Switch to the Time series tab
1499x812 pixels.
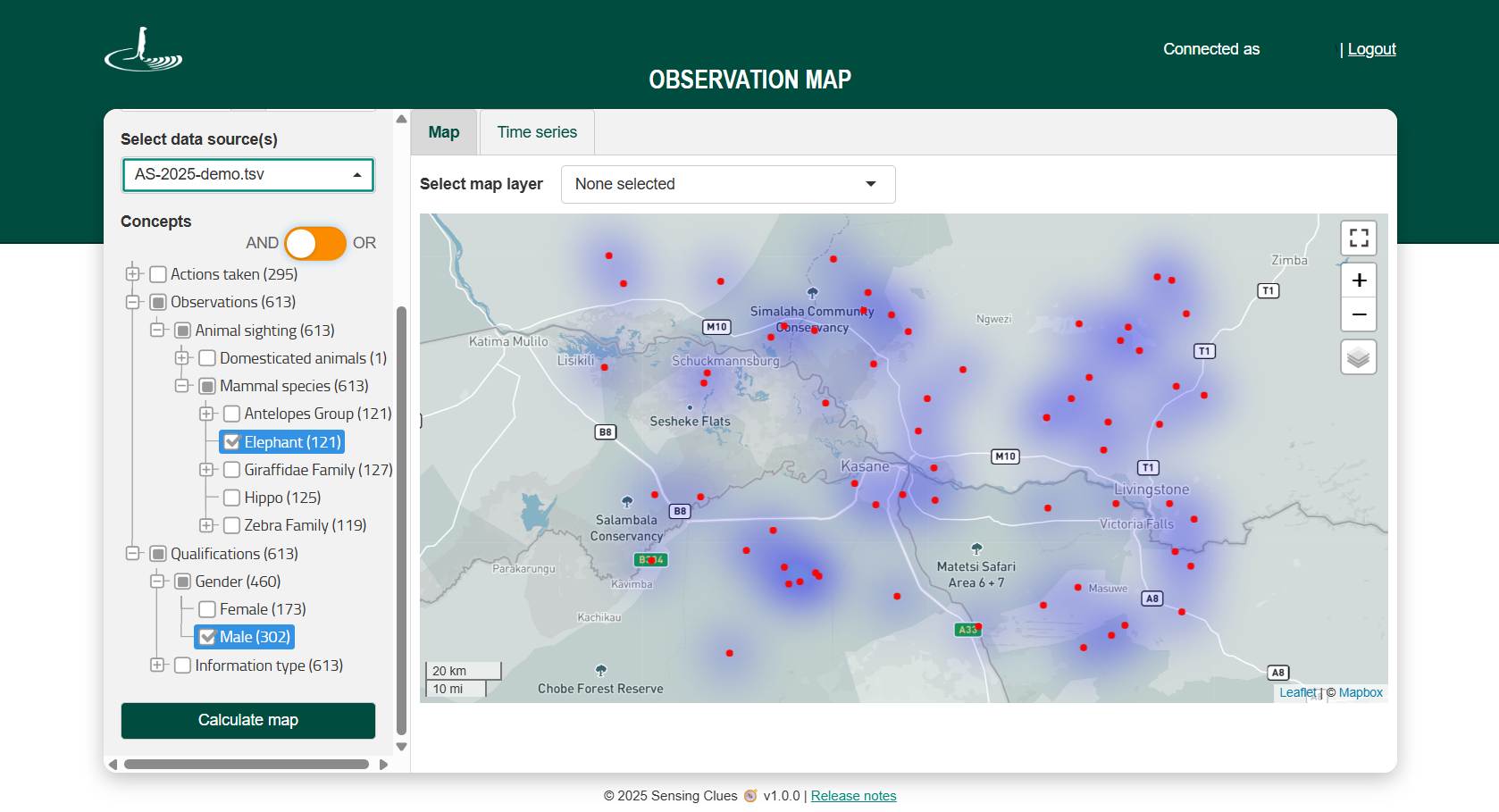point(537,132)
